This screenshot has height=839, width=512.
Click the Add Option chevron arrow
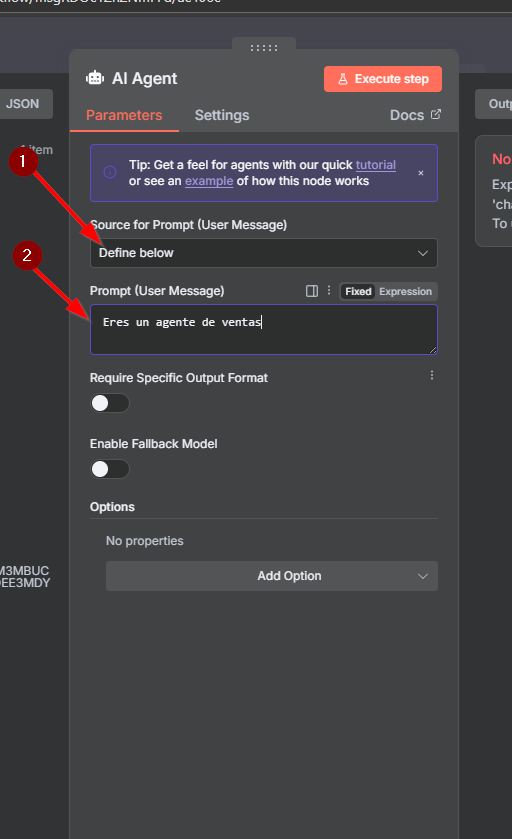[423, 576]
